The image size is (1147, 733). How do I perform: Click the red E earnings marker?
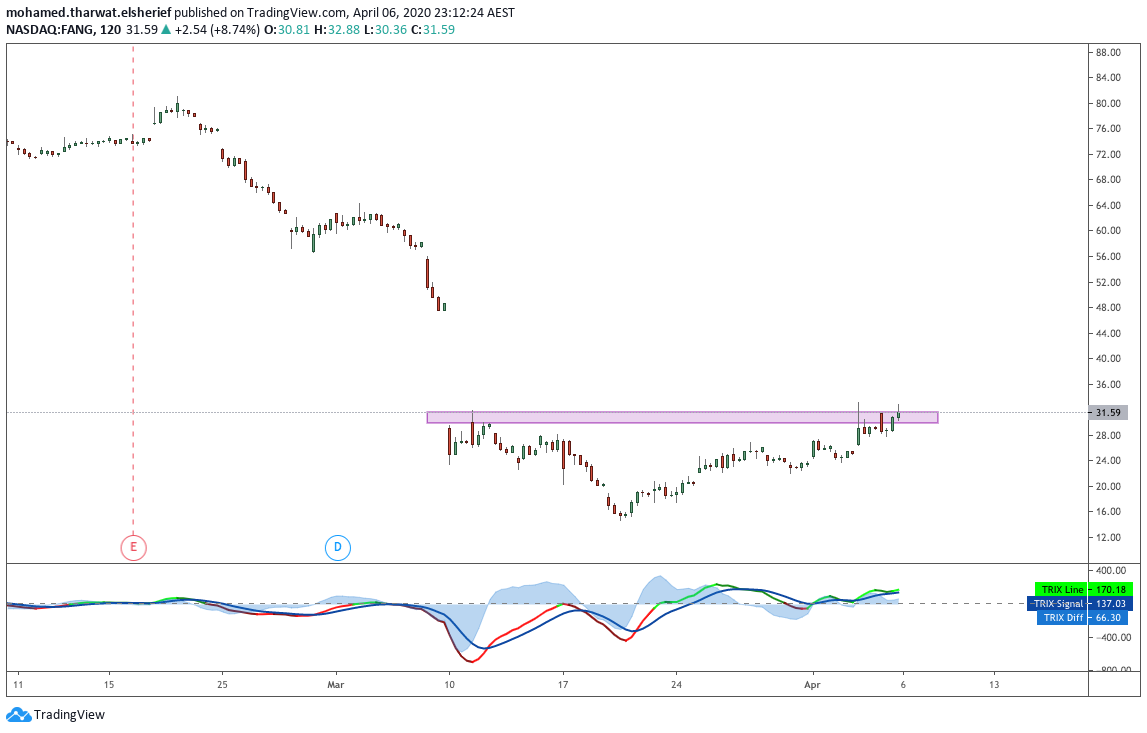coord(134,546)
